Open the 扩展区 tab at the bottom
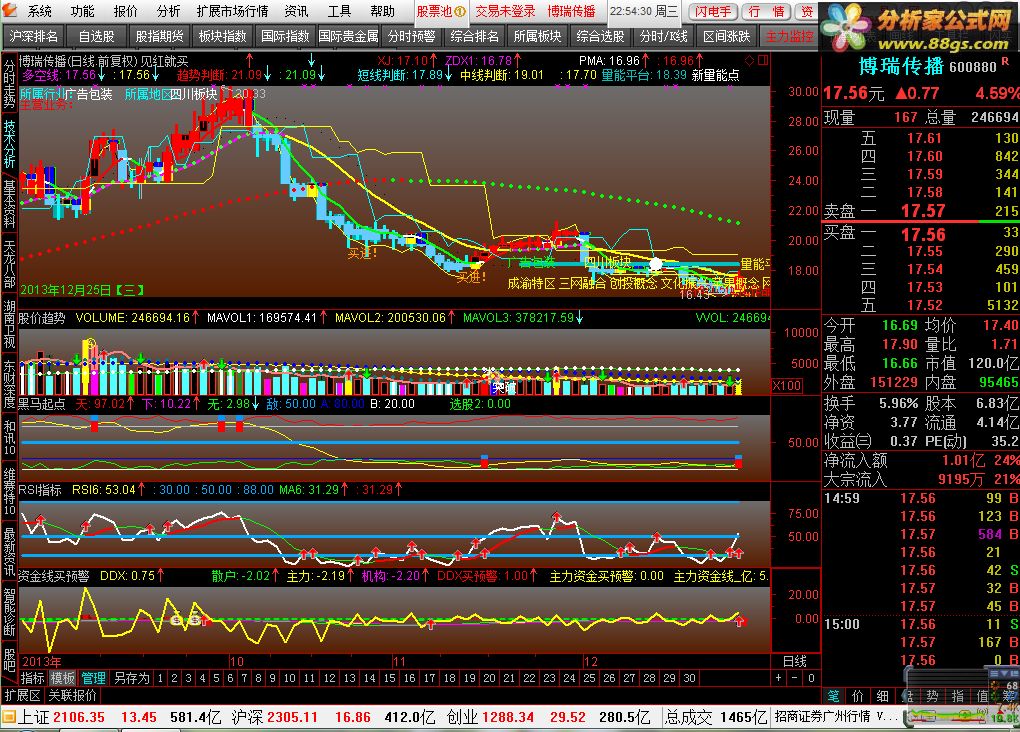 [x=23, y=696]
